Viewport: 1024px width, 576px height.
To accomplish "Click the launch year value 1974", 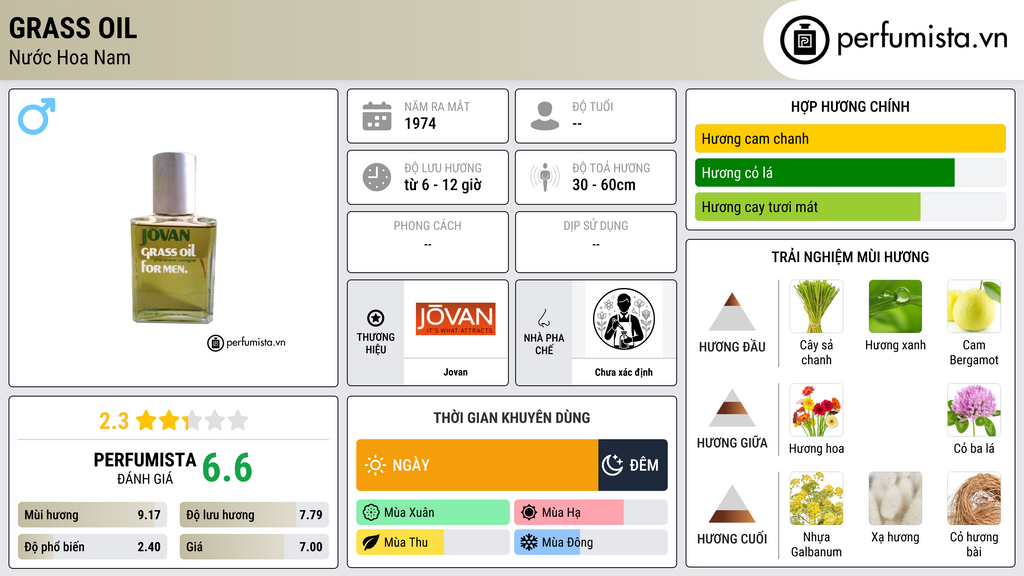I will click(420, 123).
